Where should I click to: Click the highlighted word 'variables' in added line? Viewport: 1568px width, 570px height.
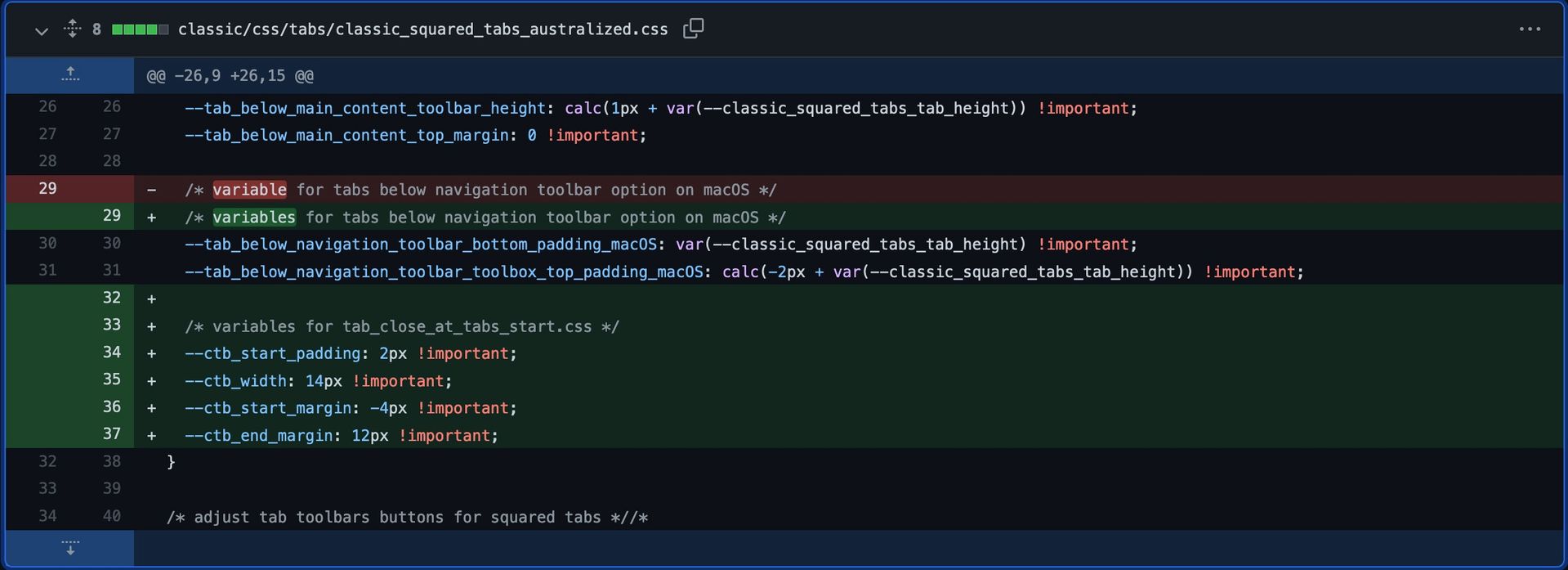(x=254, y=218)
